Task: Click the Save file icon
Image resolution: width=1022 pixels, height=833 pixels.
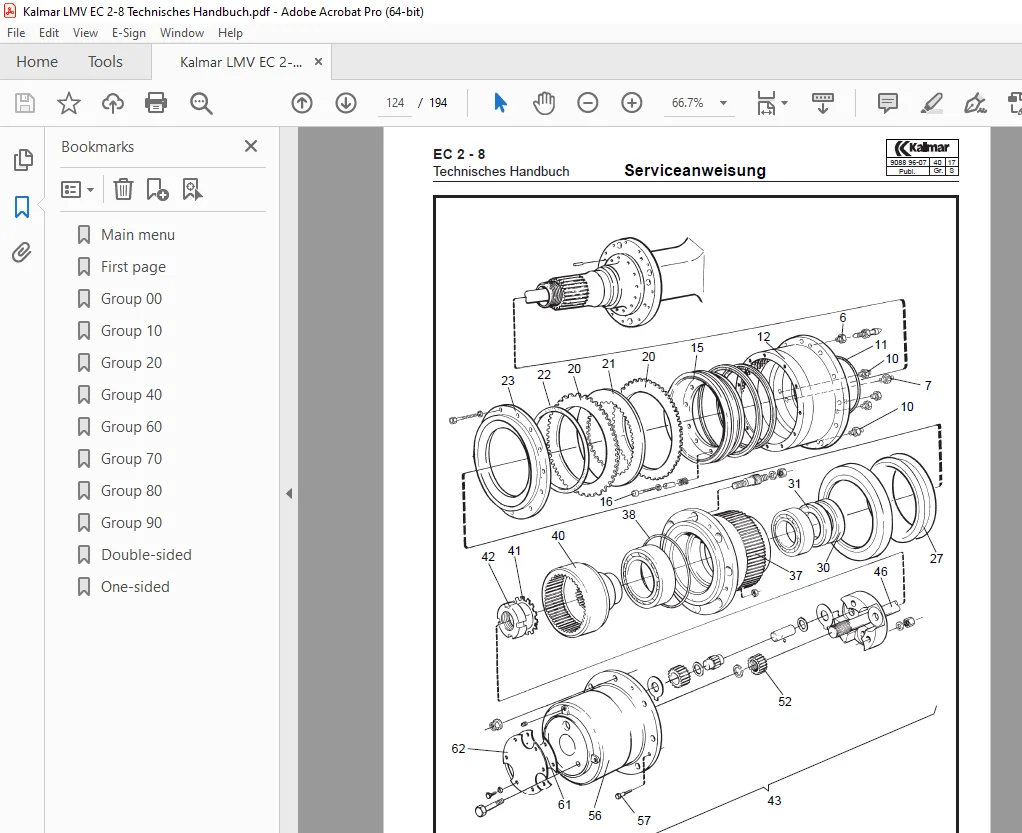Action: click(x=25, y=103)
